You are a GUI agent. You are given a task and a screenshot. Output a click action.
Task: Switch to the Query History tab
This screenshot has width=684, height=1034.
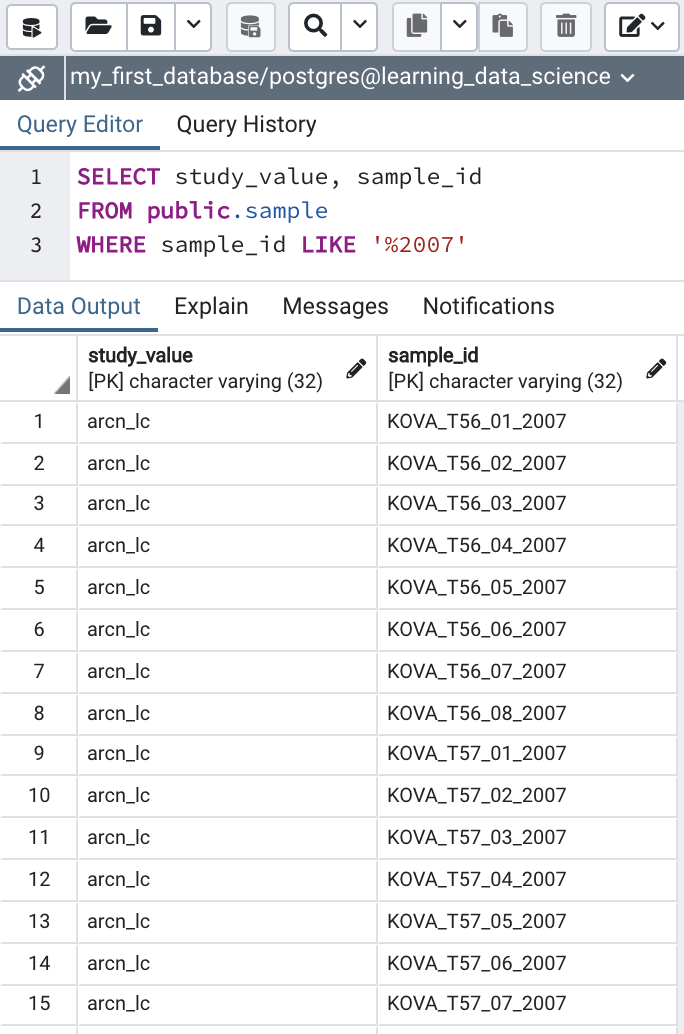pyautogui.click(x=246, y=125)
